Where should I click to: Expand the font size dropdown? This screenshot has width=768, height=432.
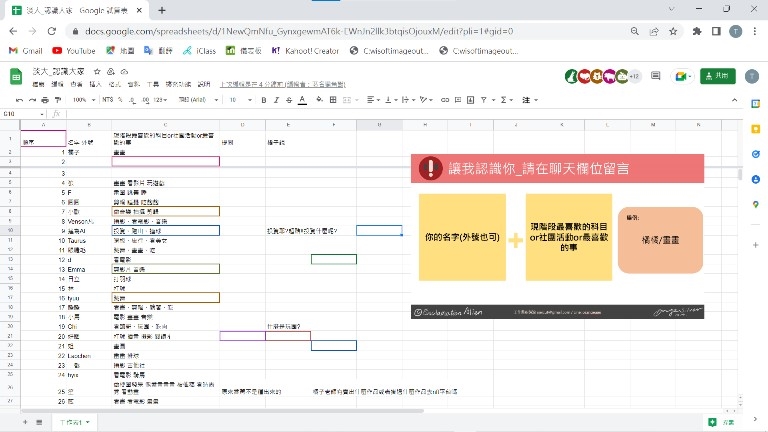236,100
